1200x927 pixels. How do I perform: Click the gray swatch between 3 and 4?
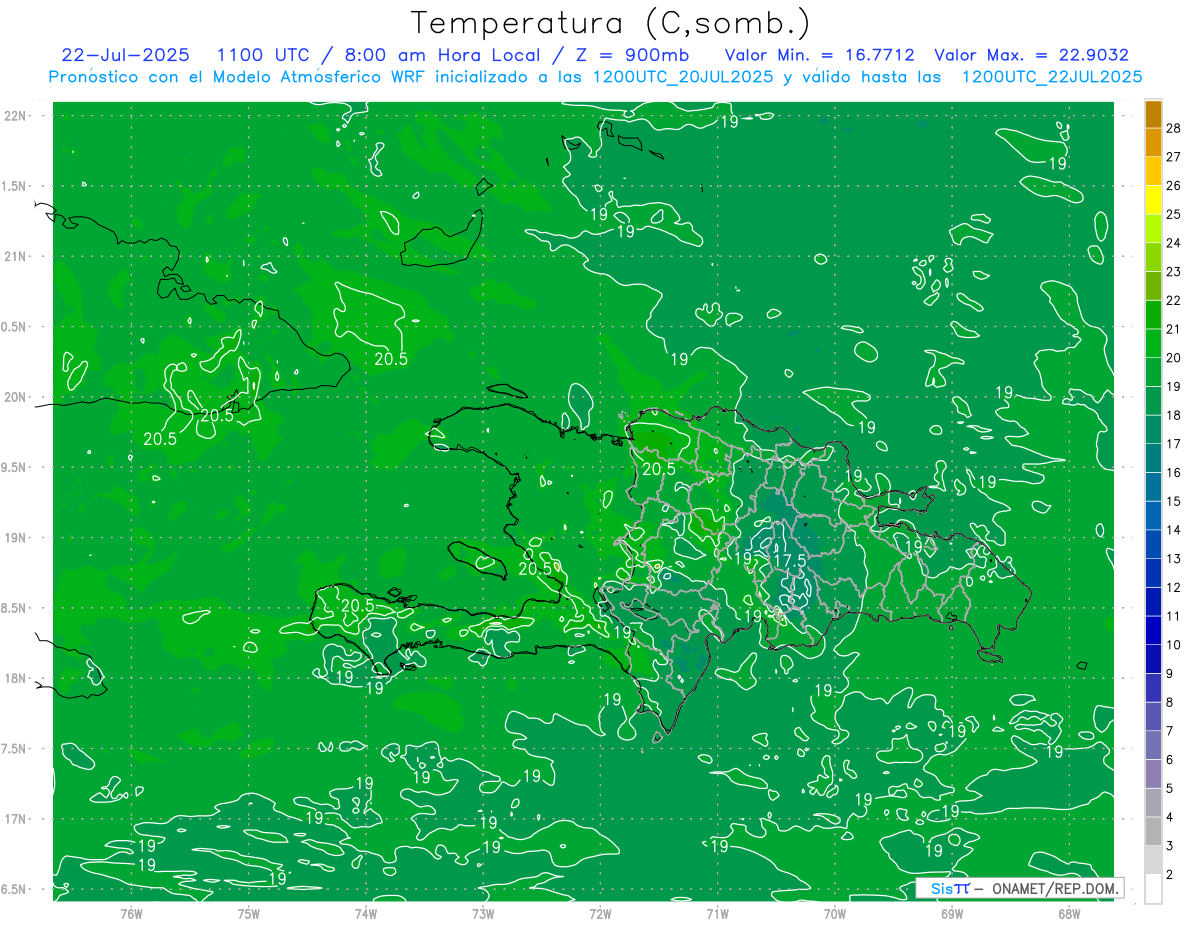coord(1153,831)
